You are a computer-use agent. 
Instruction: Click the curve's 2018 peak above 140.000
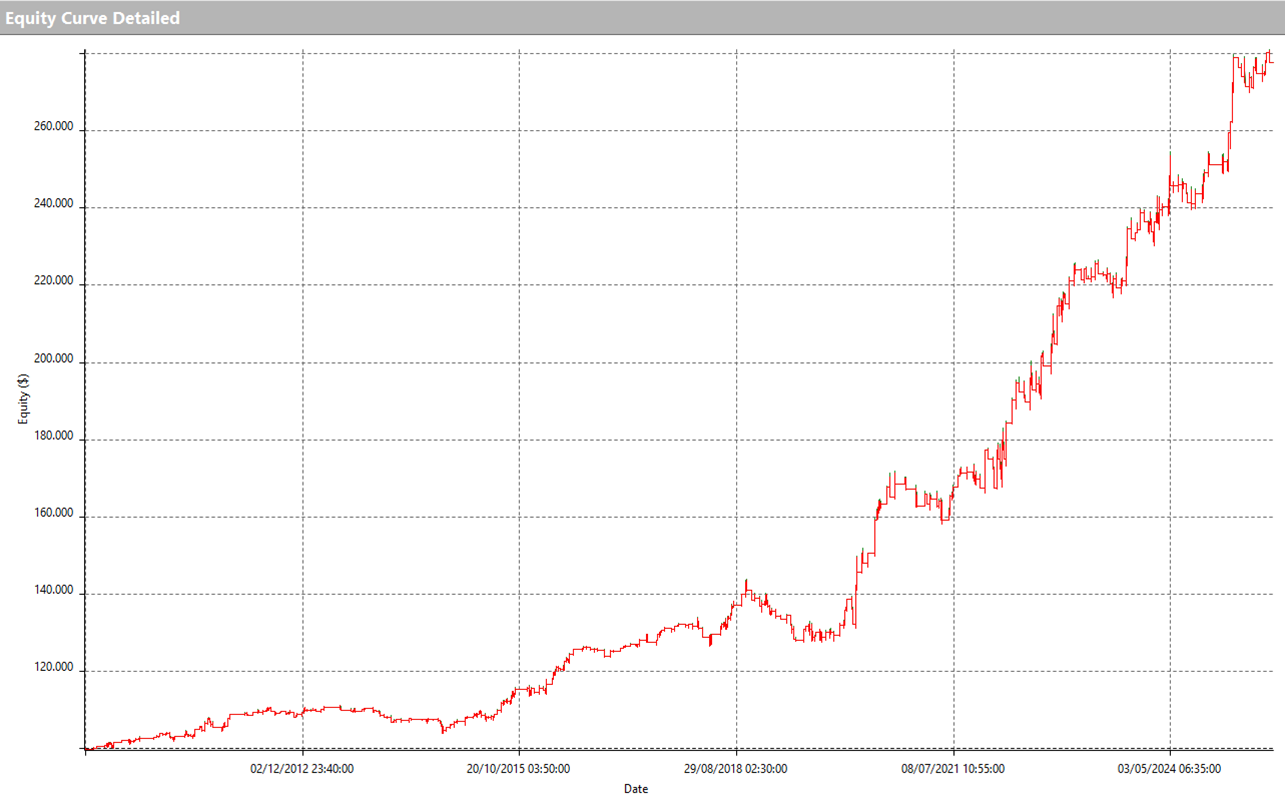point(745,580)
